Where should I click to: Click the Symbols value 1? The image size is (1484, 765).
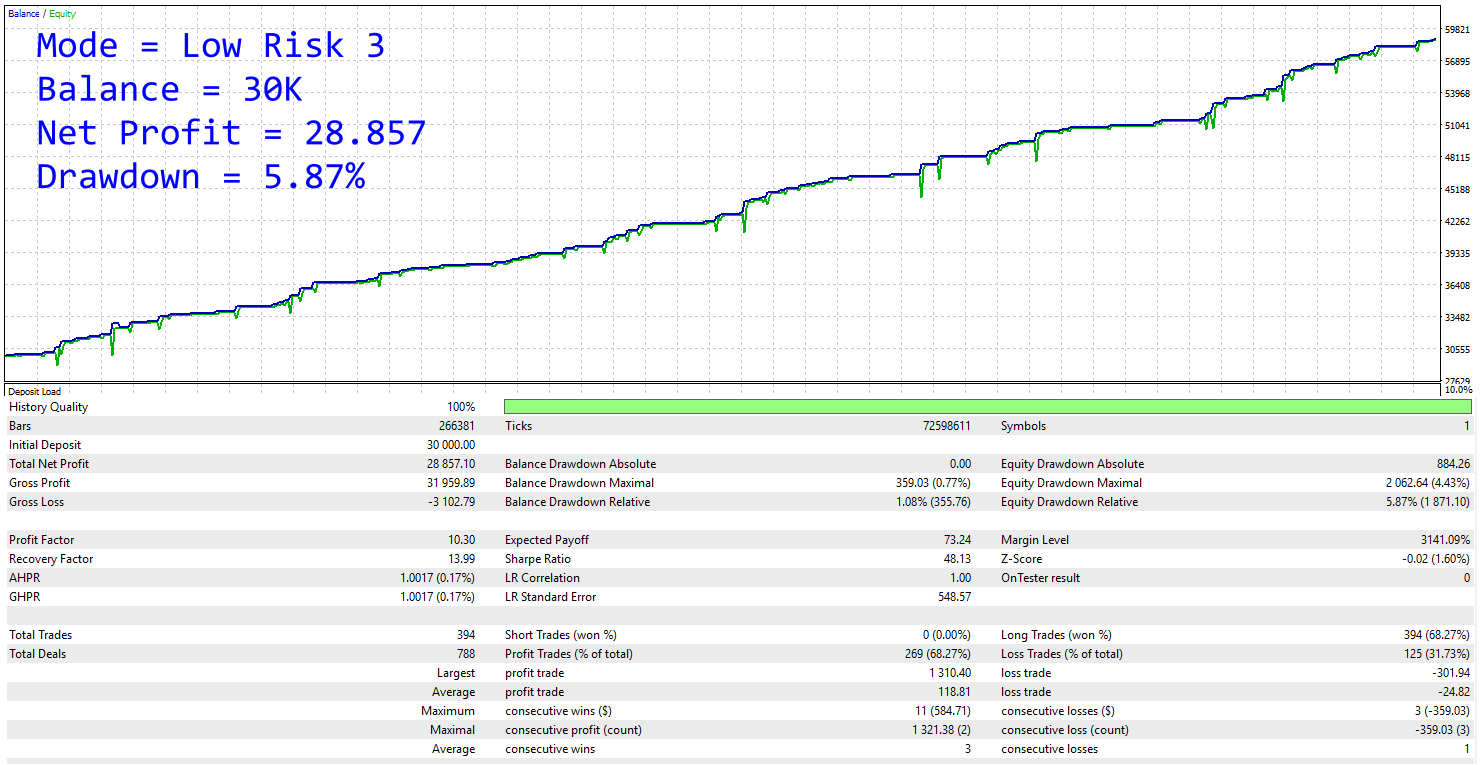[1468, 426]
